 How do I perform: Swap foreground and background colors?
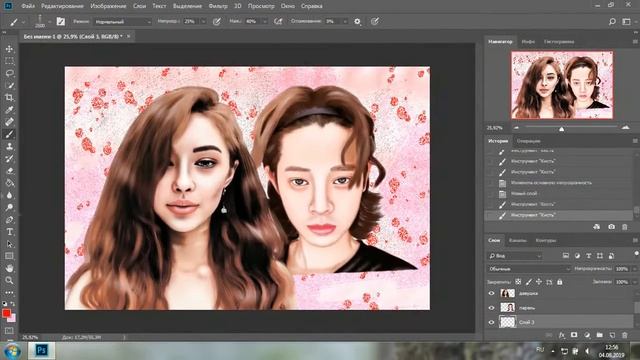pyautogui.click(x=13, y=304)
